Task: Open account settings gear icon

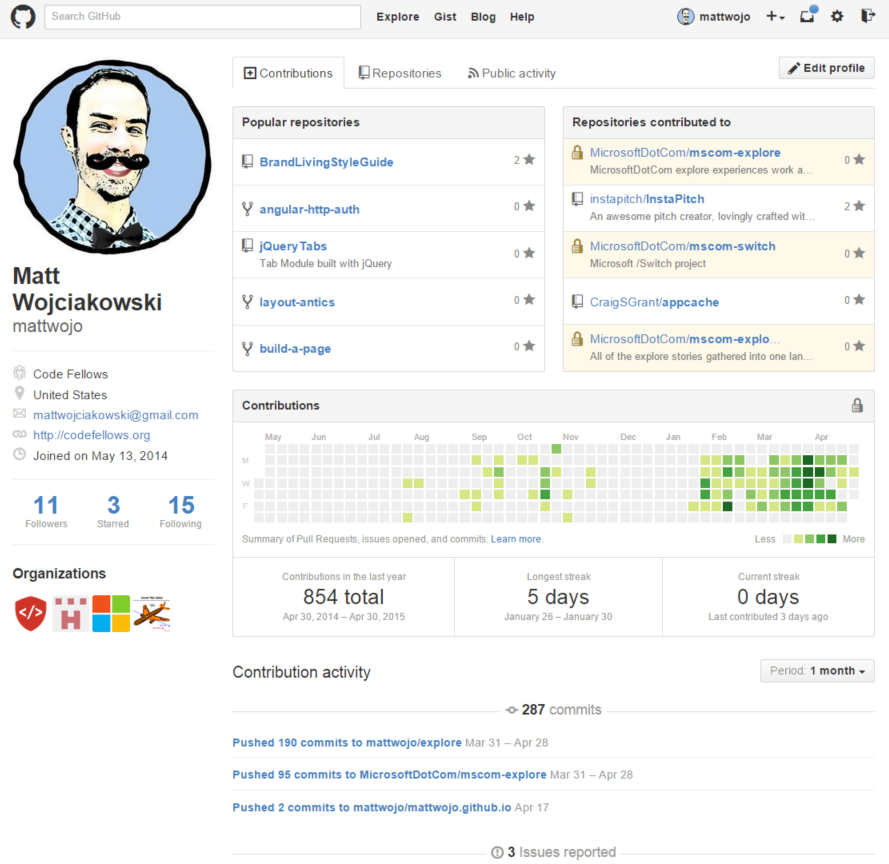Action: click(x=837, y=16)
